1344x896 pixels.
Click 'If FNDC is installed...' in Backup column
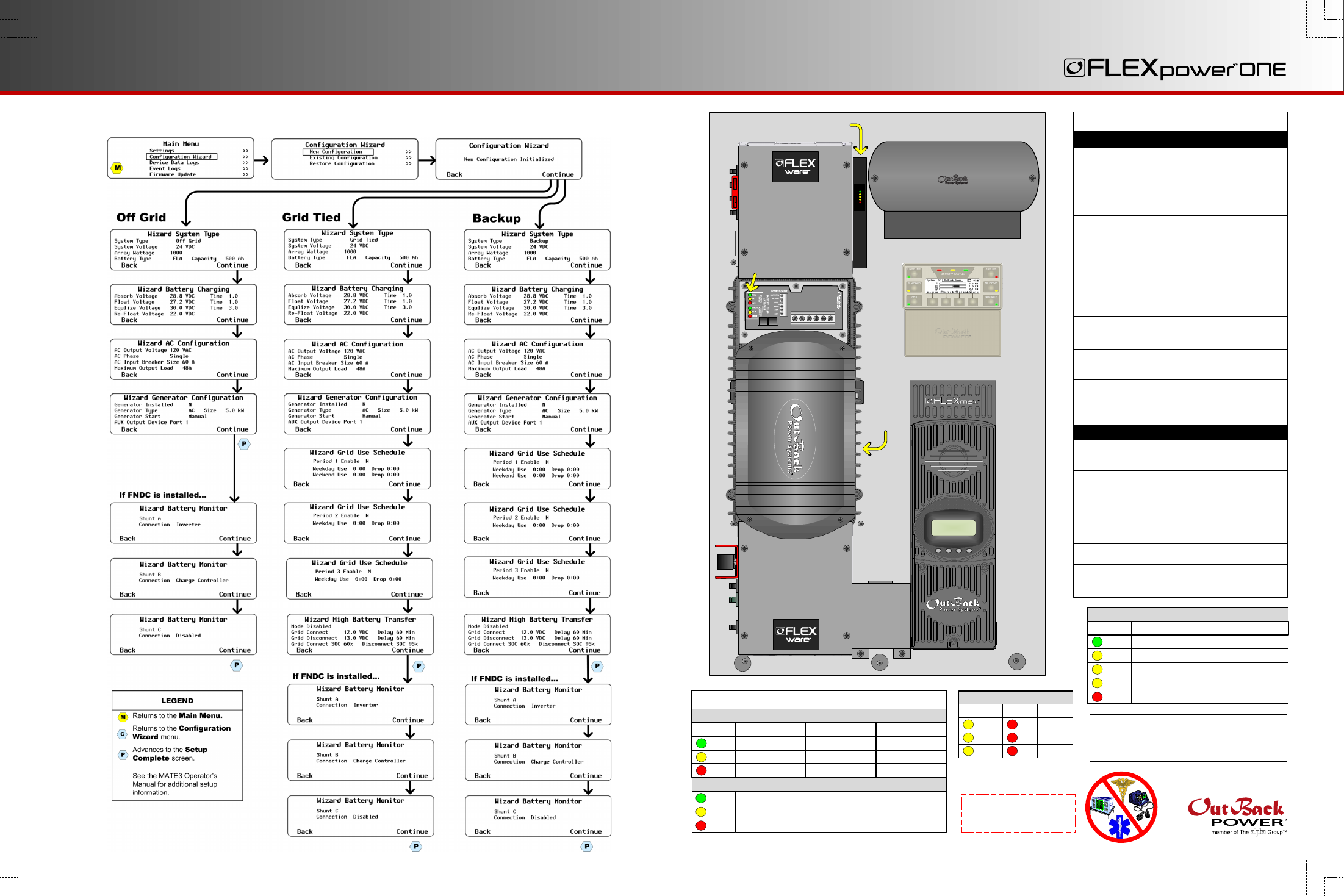pyautogui.click(x=514, y=679)
